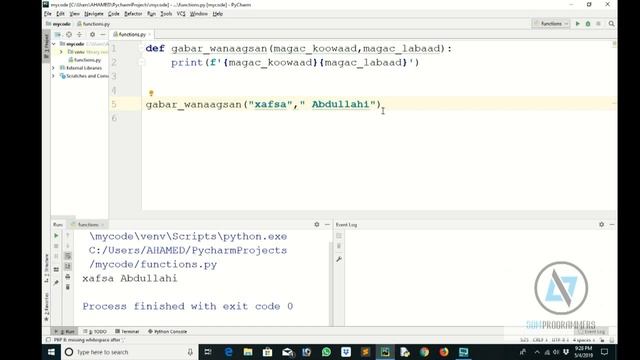Click the stop icon in top toolbar
Viewport: 640px width, 360px height.
pos(598,24)
